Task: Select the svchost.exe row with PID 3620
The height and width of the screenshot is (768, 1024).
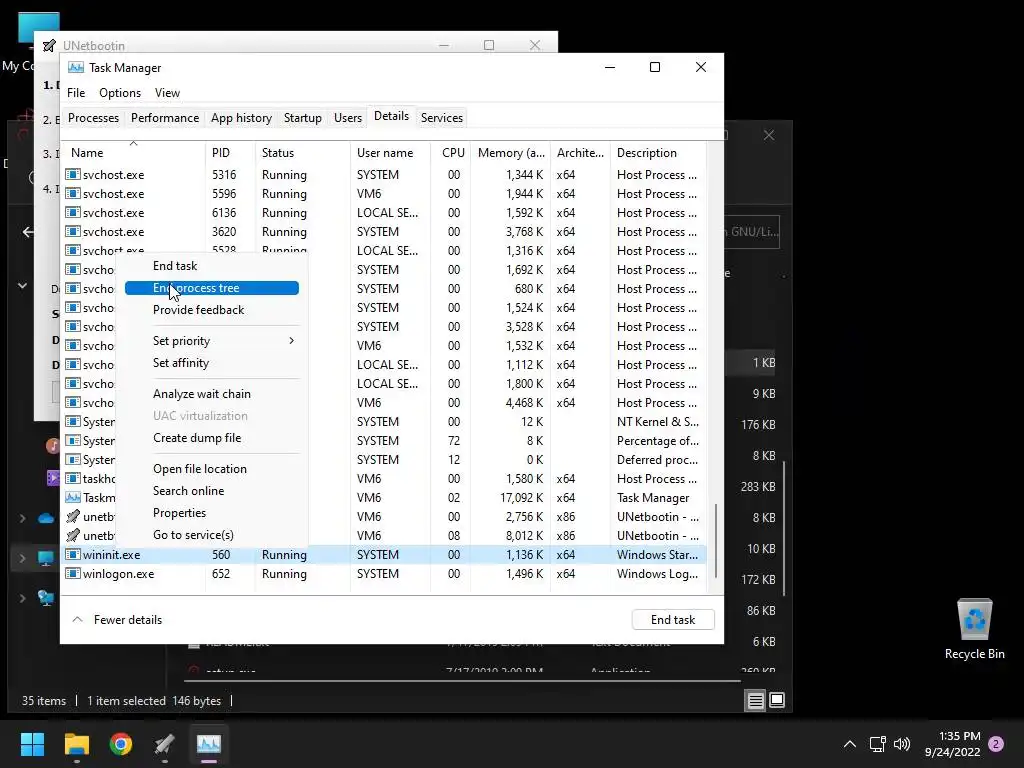Action: click(x=384, y=232)
